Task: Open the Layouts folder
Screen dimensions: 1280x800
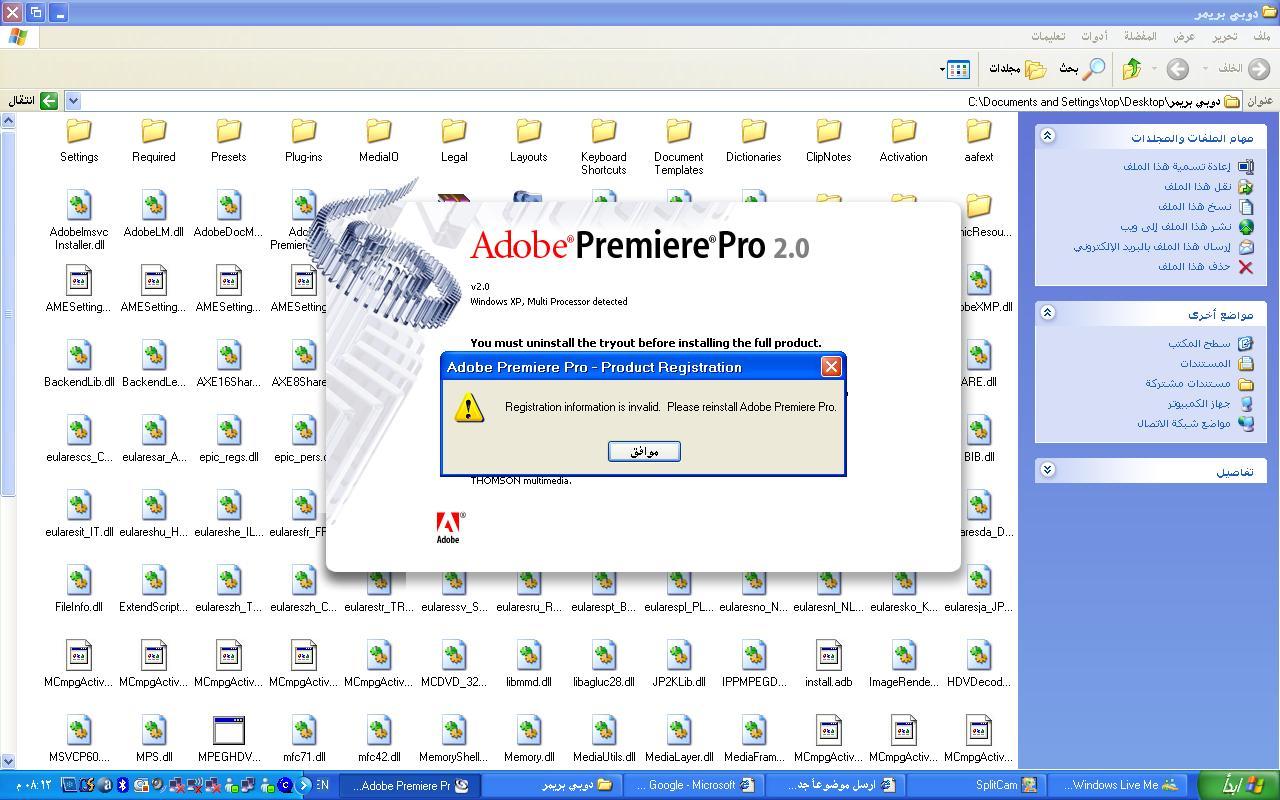Action: pyautogui.click(x=529, y=140)
